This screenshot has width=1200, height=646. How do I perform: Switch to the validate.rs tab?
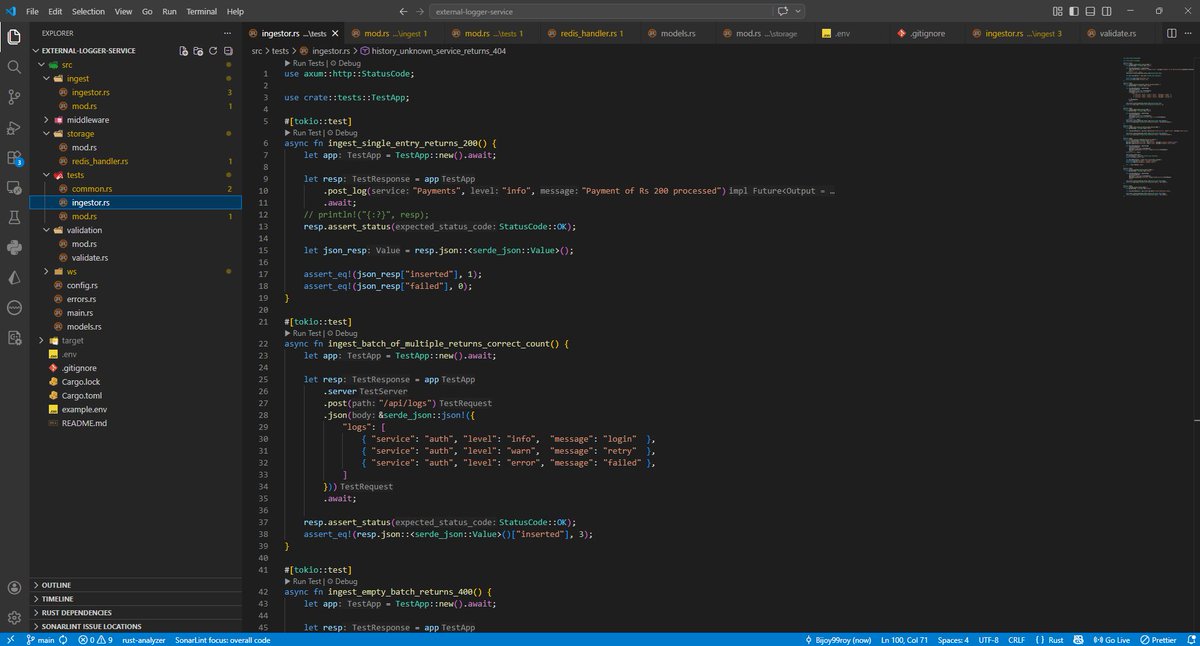[1116, 33]
